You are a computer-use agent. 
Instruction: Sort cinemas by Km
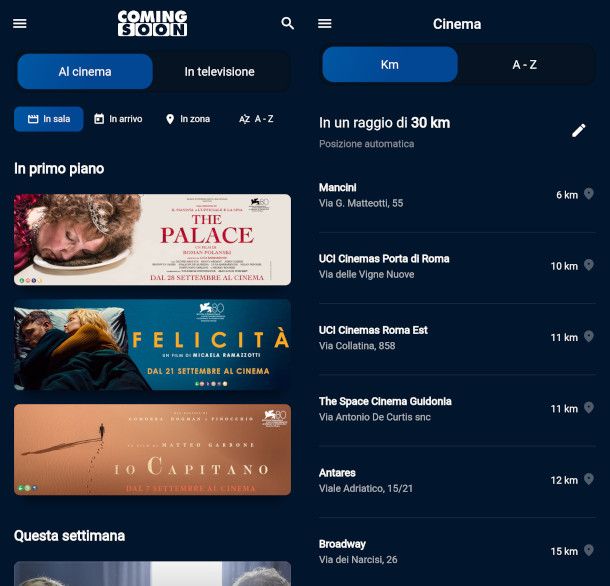(390, 65)
